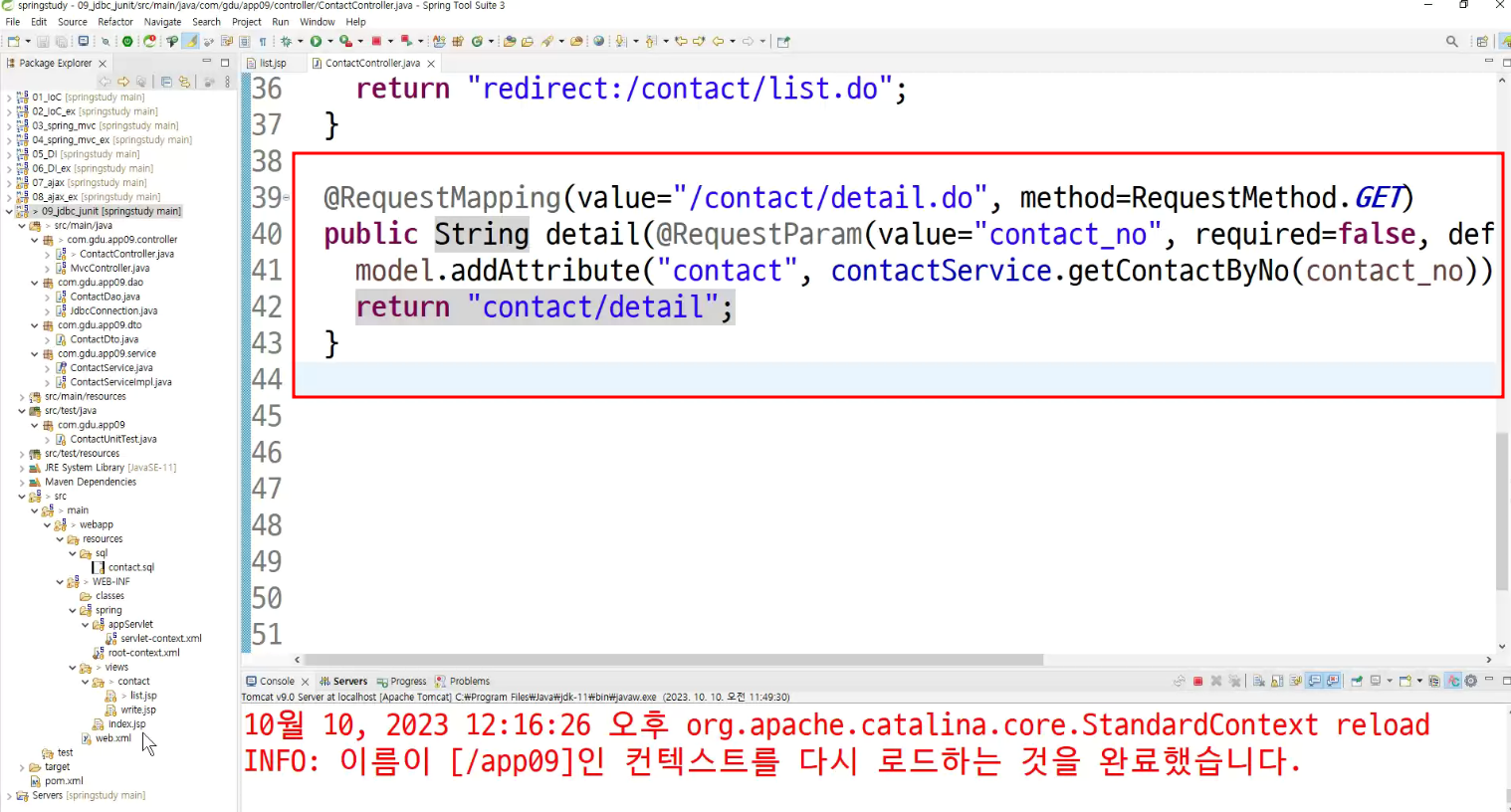Screen dimensions: 1511x812
Task: Click Display Selected Console monitor icon
Action: coord(1376,682)
